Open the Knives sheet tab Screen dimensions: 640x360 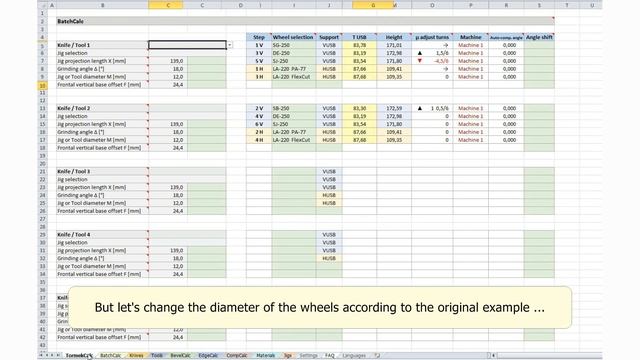tap(136, 356)
